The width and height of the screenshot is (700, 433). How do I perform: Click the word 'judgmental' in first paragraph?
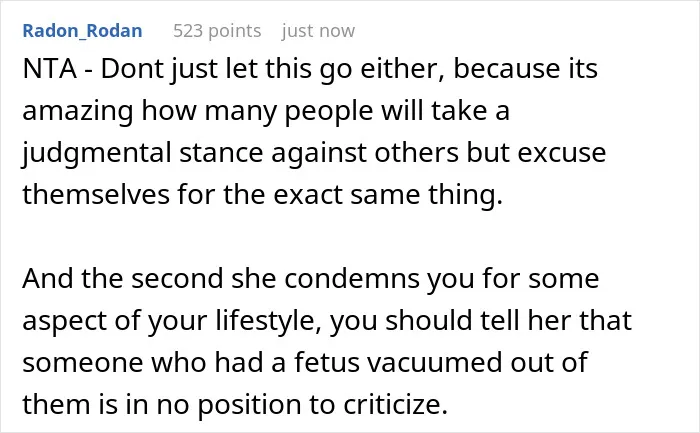pyautogui.click(x=97, y=153)
